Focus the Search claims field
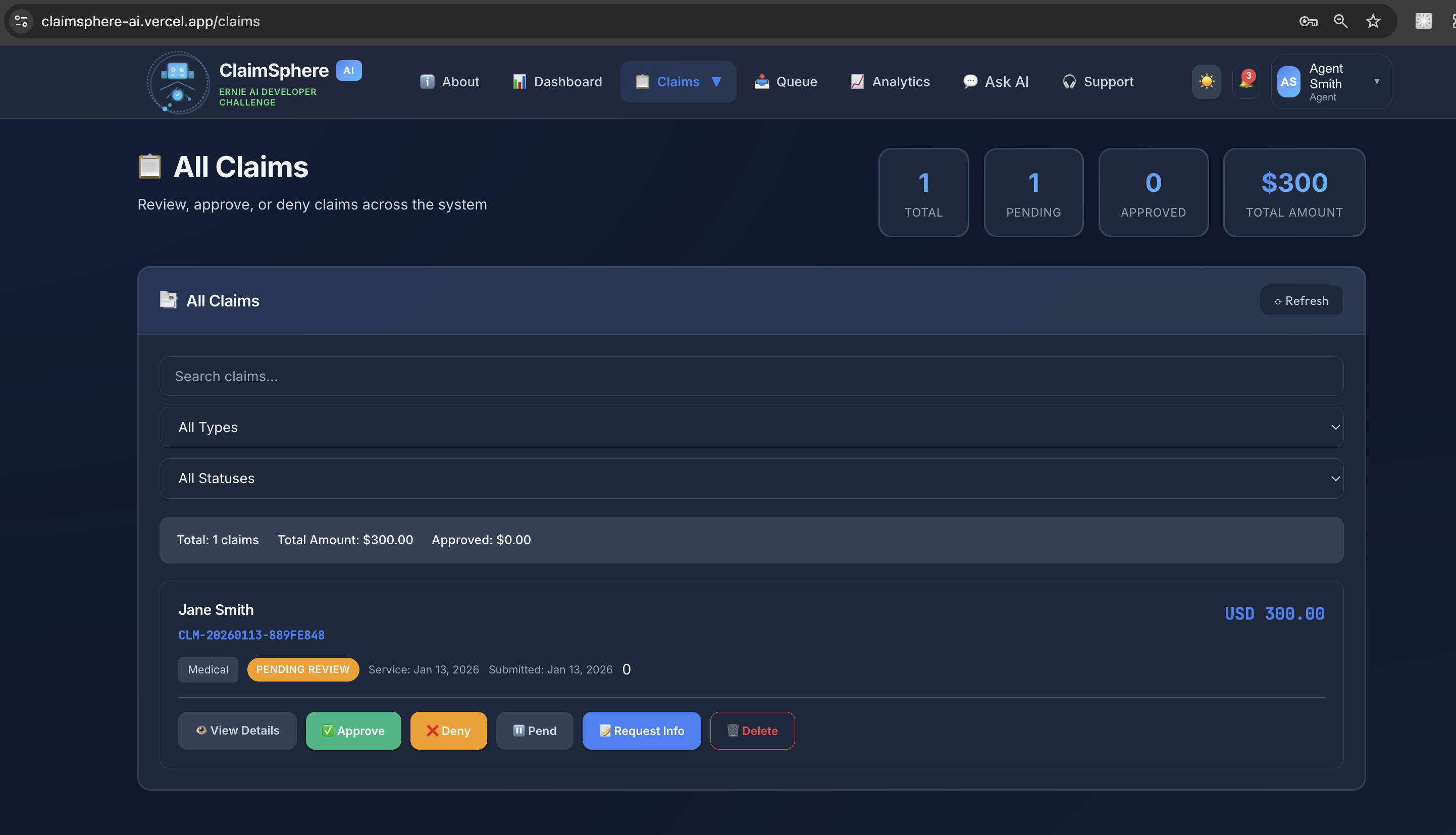This screenshot has height=835, width=1456. pos(751,376)
